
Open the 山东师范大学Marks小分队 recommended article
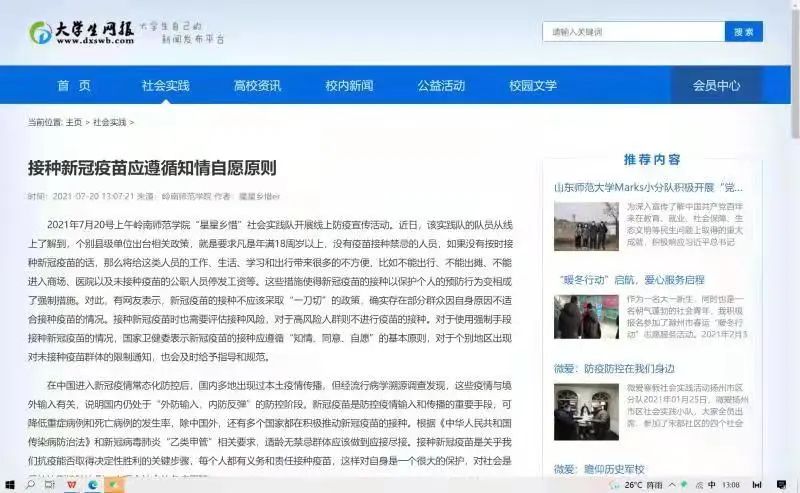point(648,187)
